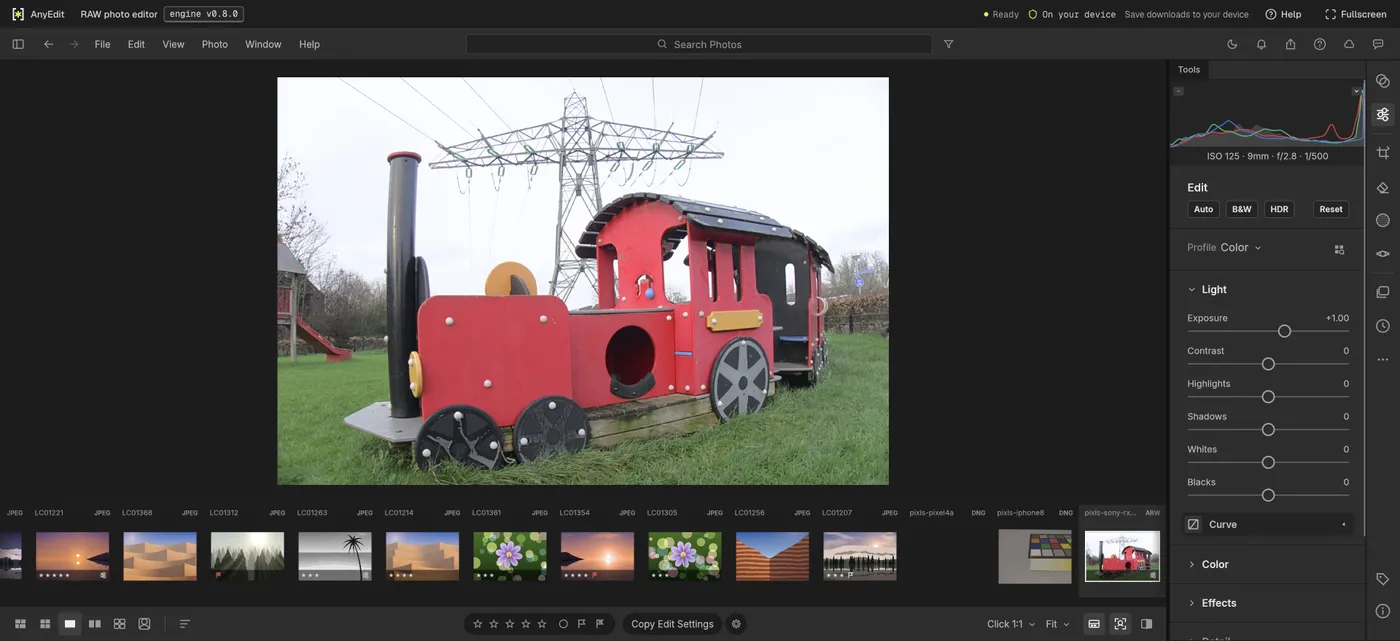The width and height of the screenshot is (1400, 641).
Task: Open the edit History clock icon
Action: (x=1382, y=326)
